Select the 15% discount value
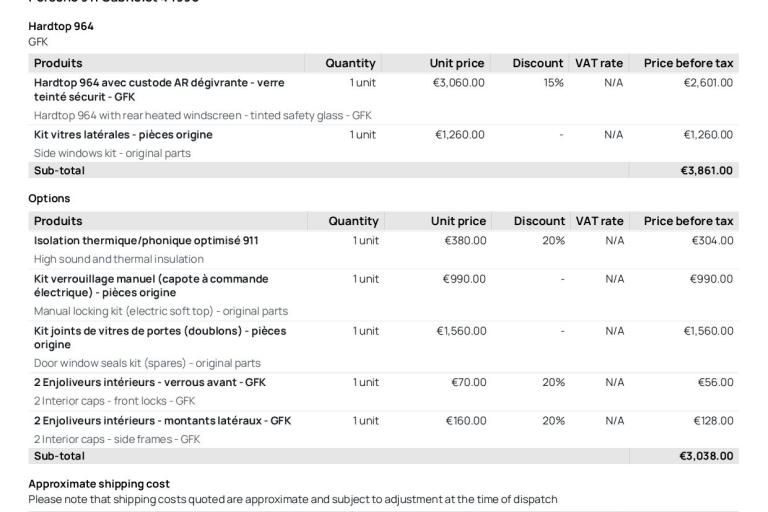This screenshot has width=768, height=512. [x=553, y=82]
